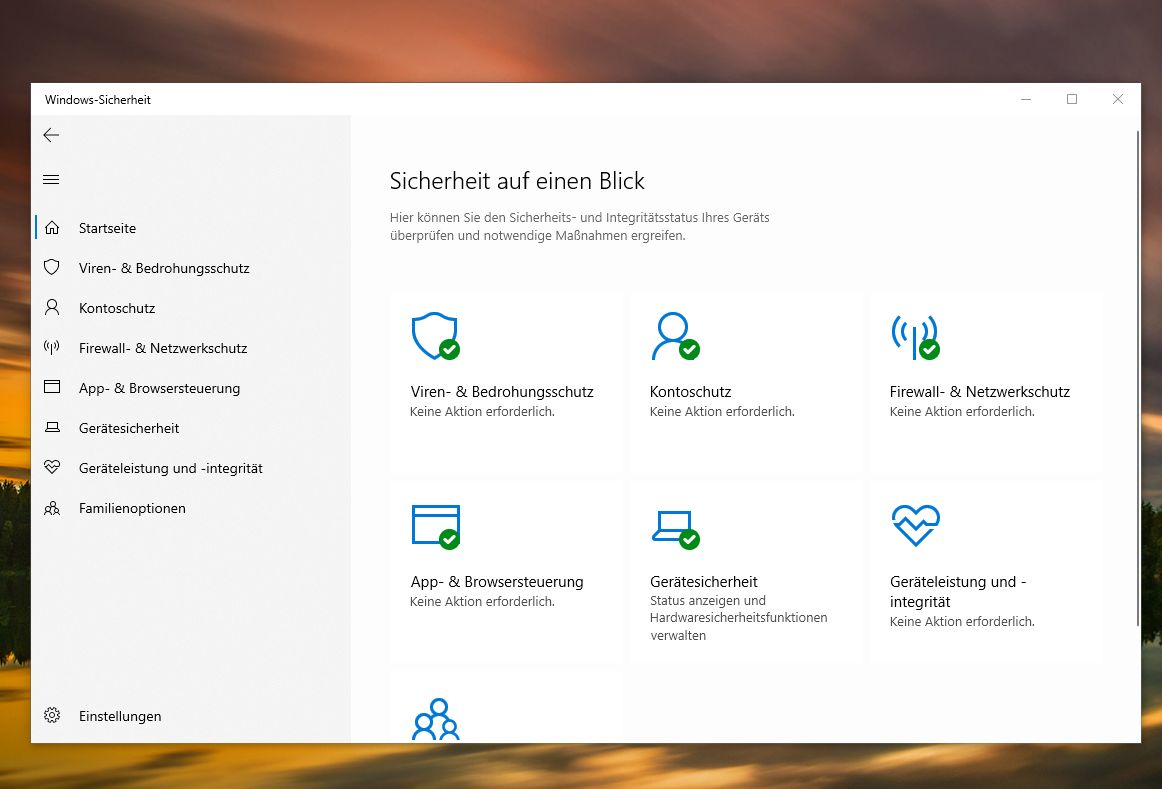The image size is (1162, 789).
Task: Close the Windows-Sicherheit window
Action: (1118, 99)
